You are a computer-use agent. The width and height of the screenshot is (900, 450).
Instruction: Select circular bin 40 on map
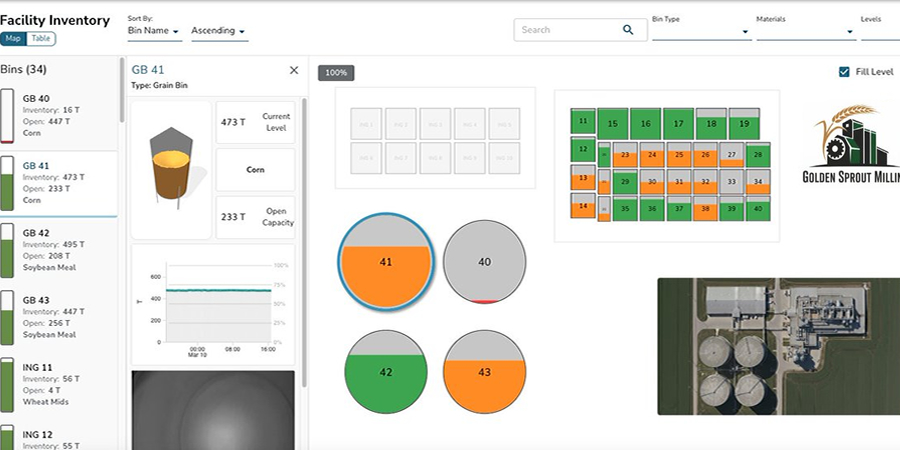pos(485,262)
